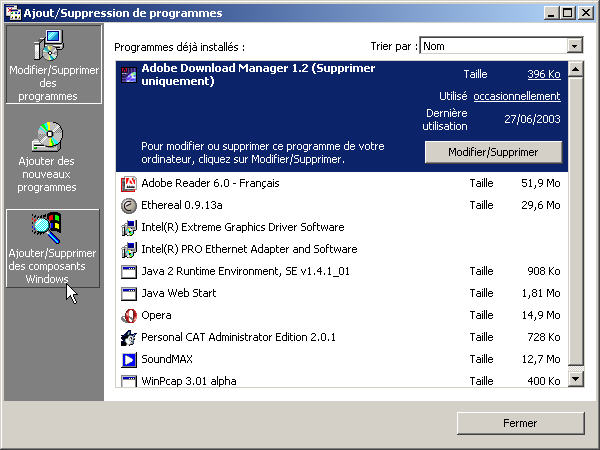600x450 pixels.
Task: Click the Fermer button
Action: pyautogui.click(x=520, y=423)
